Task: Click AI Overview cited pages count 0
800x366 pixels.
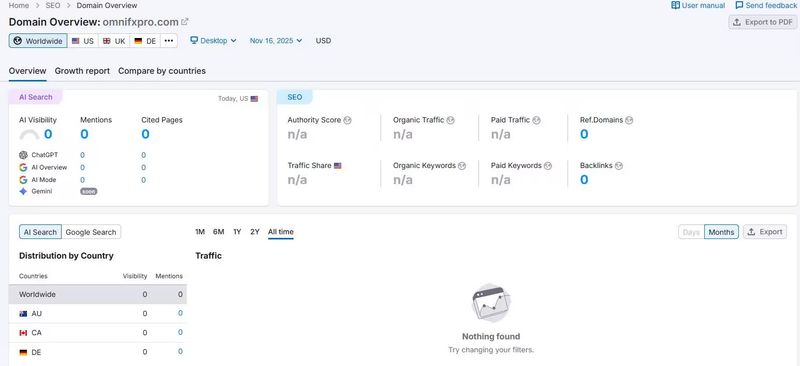Action: point(144,167)
